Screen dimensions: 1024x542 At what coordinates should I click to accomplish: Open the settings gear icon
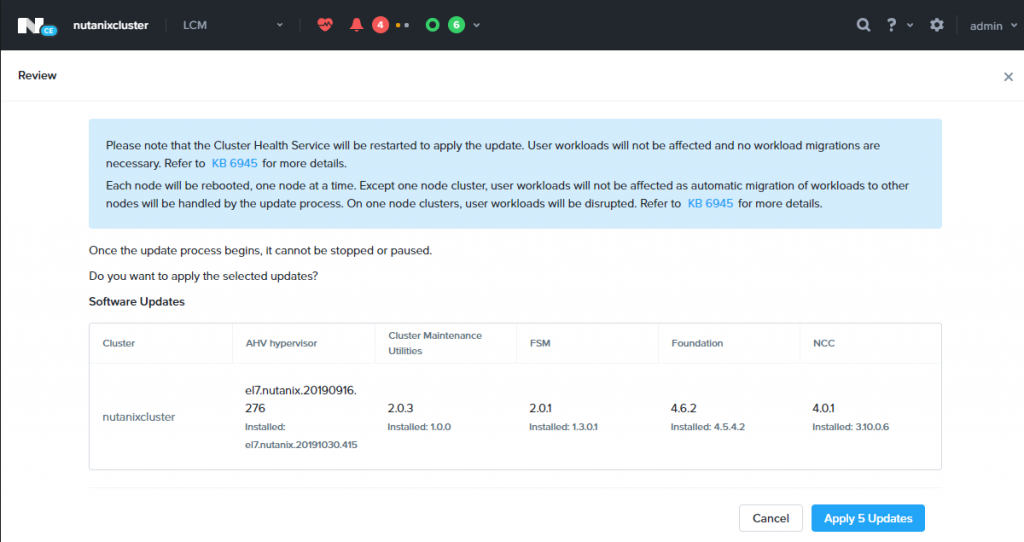pos(936,25)
